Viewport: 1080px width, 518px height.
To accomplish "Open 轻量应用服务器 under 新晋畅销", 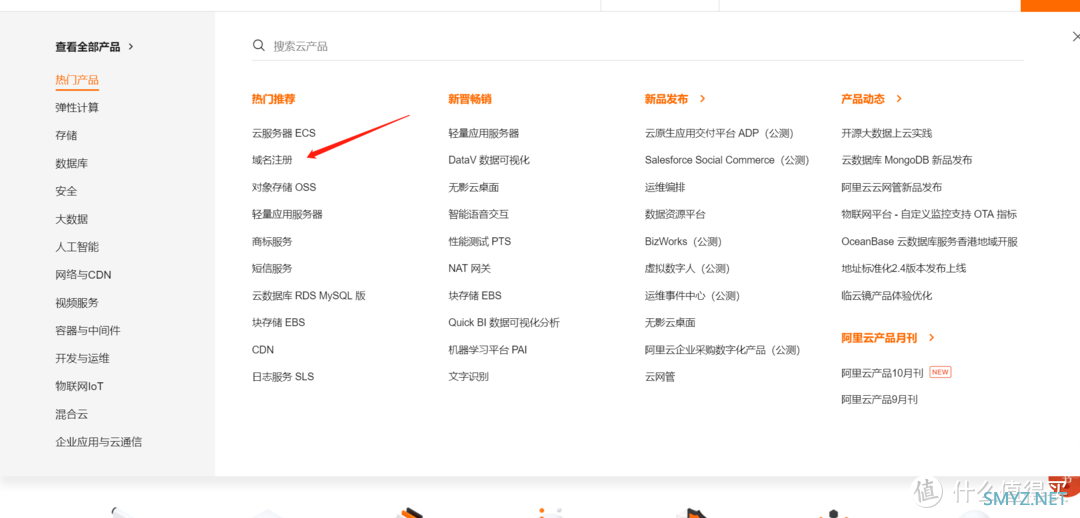I will (x=484, y=133).
